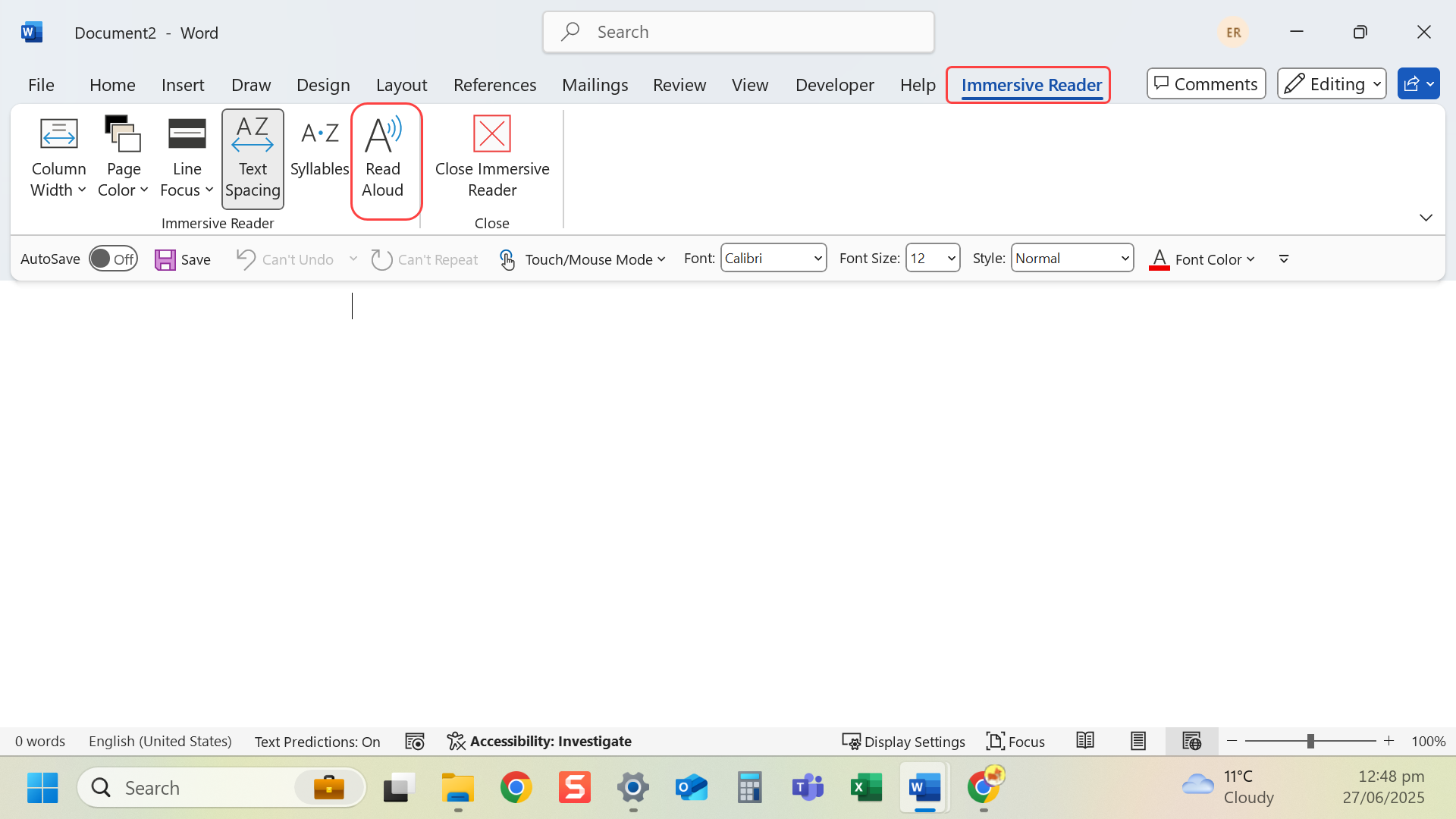
Task: Open the Font combo box
Action: coord(773,258)
